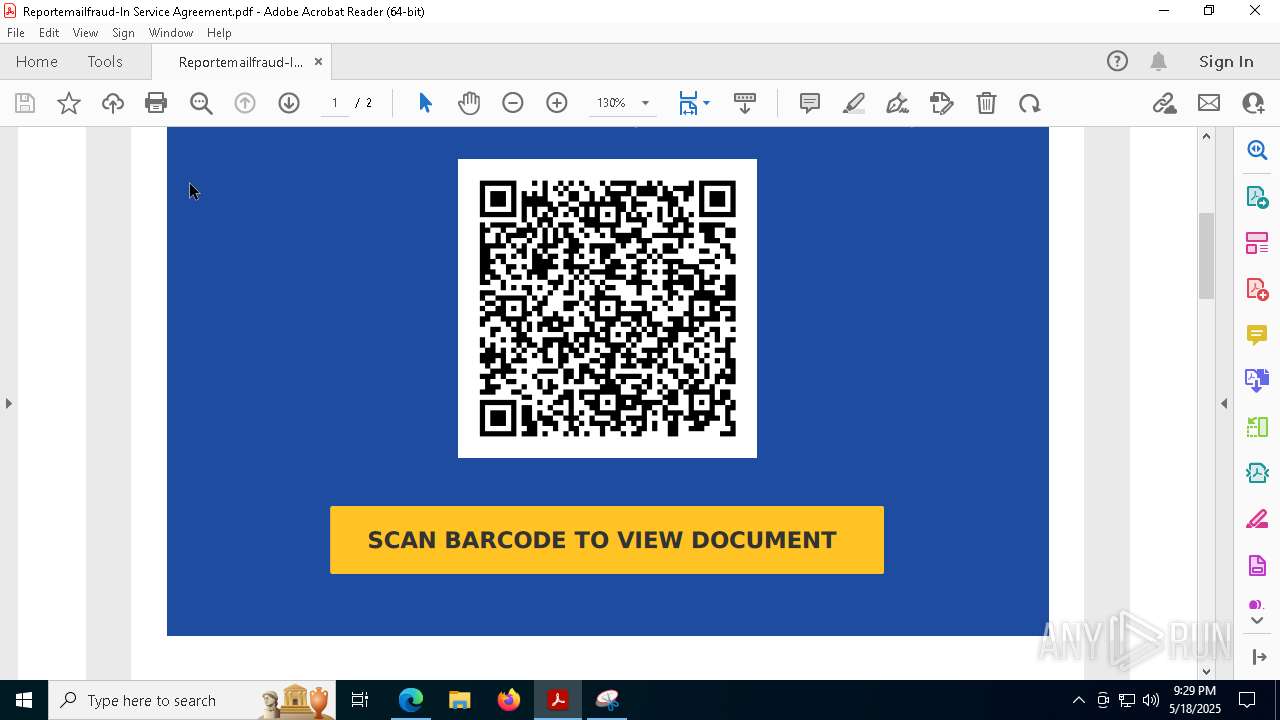The image size is (1280, 720).
Task: Open Find text magnifier tool
Action: coord(201,103)
